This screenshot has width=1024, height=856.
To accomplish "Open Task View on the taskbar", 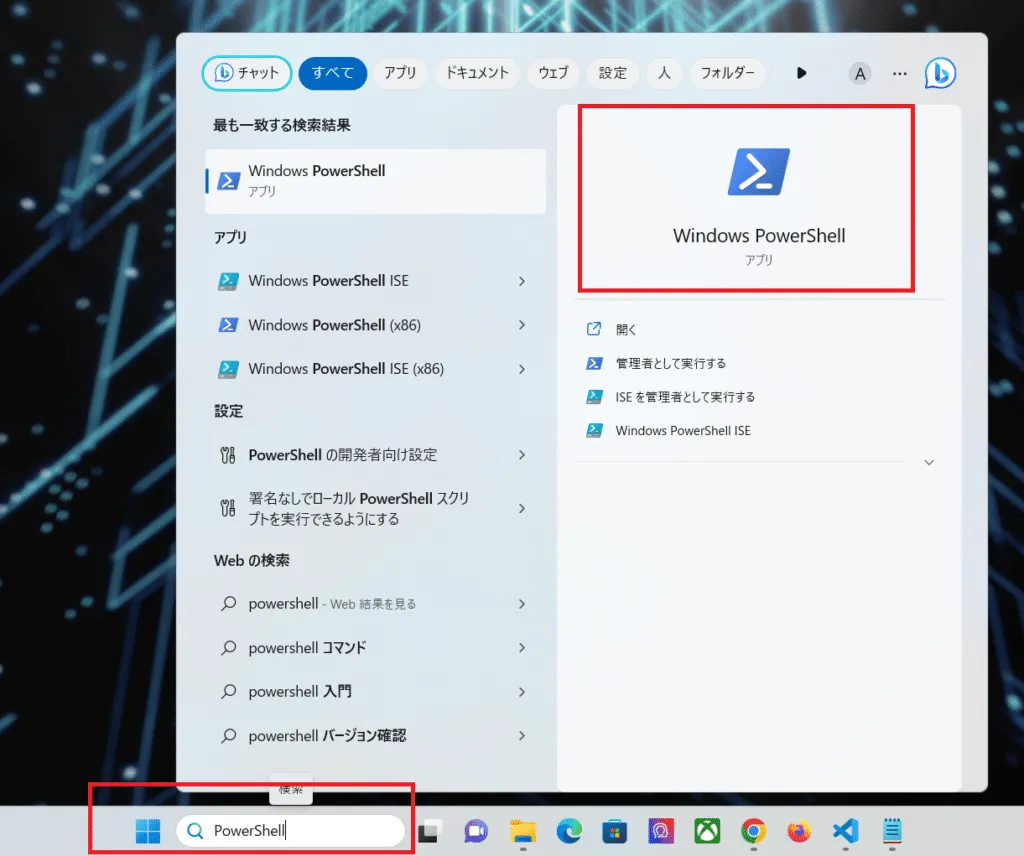I will (429, 831).
